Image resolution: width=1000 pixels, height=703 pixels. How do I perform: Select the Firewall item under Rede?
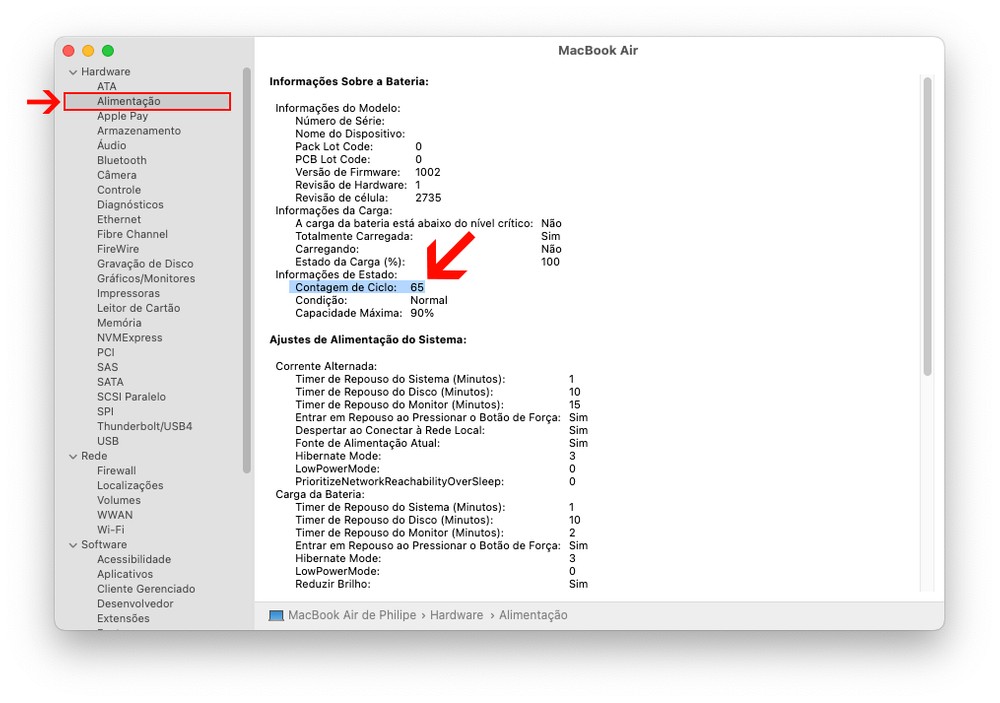pyautogui.click(x=116, y=471)
